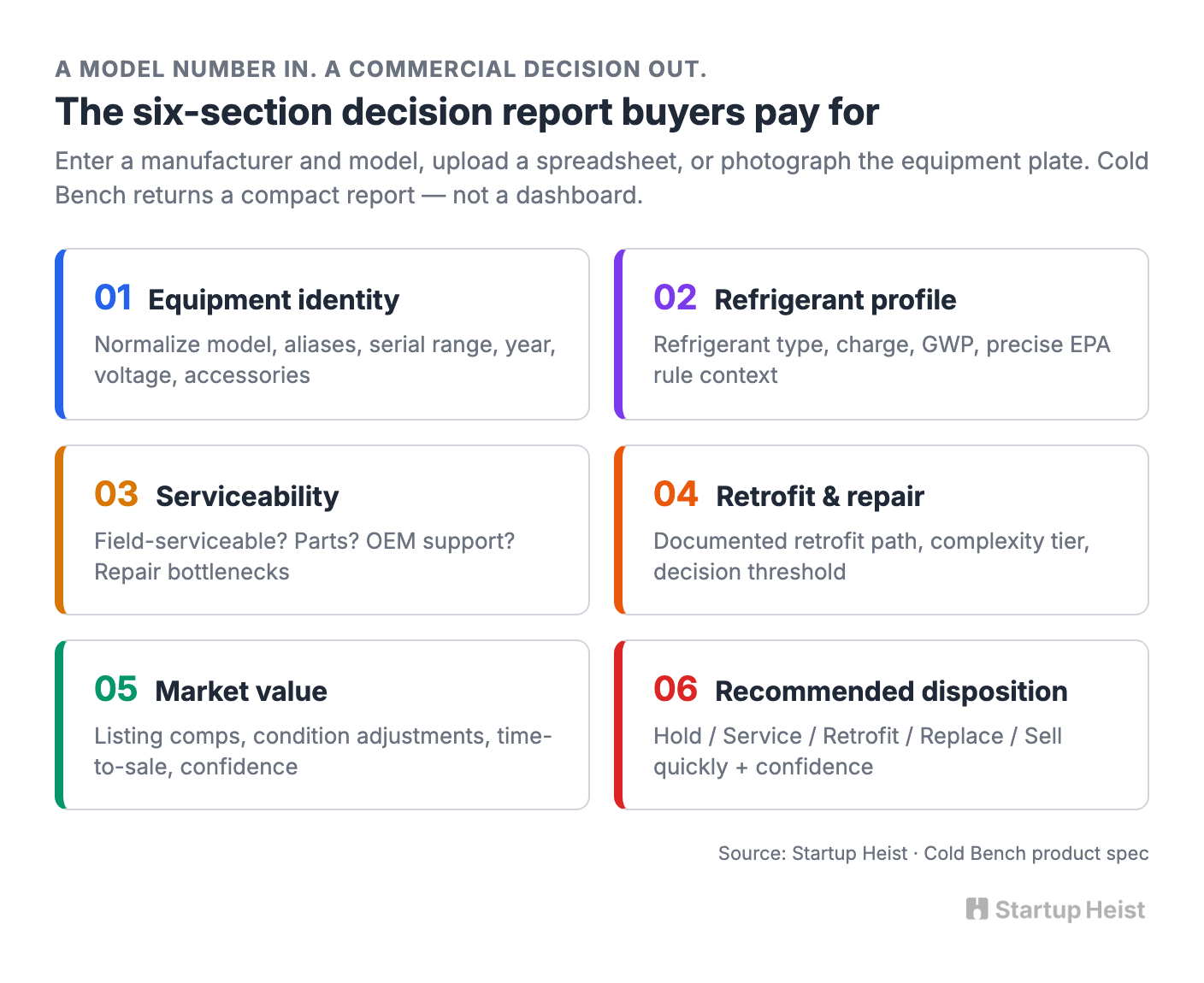Select the Retrofit & repair card title
This screenshot has height=983, width=1204.
pos(820,497)
